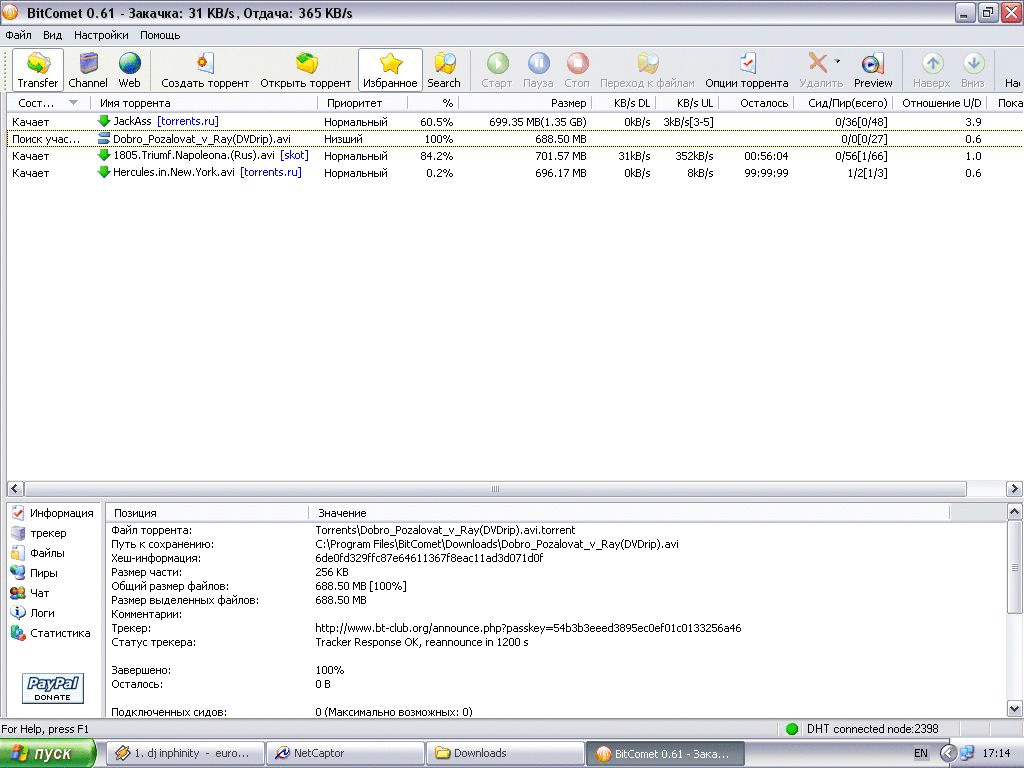Click the info panel scroll-up arrow

1014,511
